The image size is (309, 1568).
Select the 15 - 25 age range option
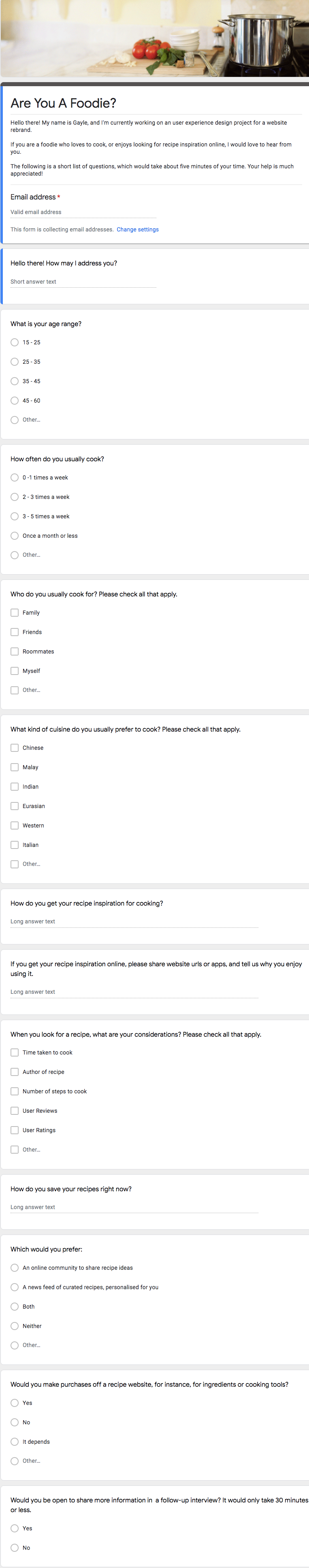tap(15, 343)
